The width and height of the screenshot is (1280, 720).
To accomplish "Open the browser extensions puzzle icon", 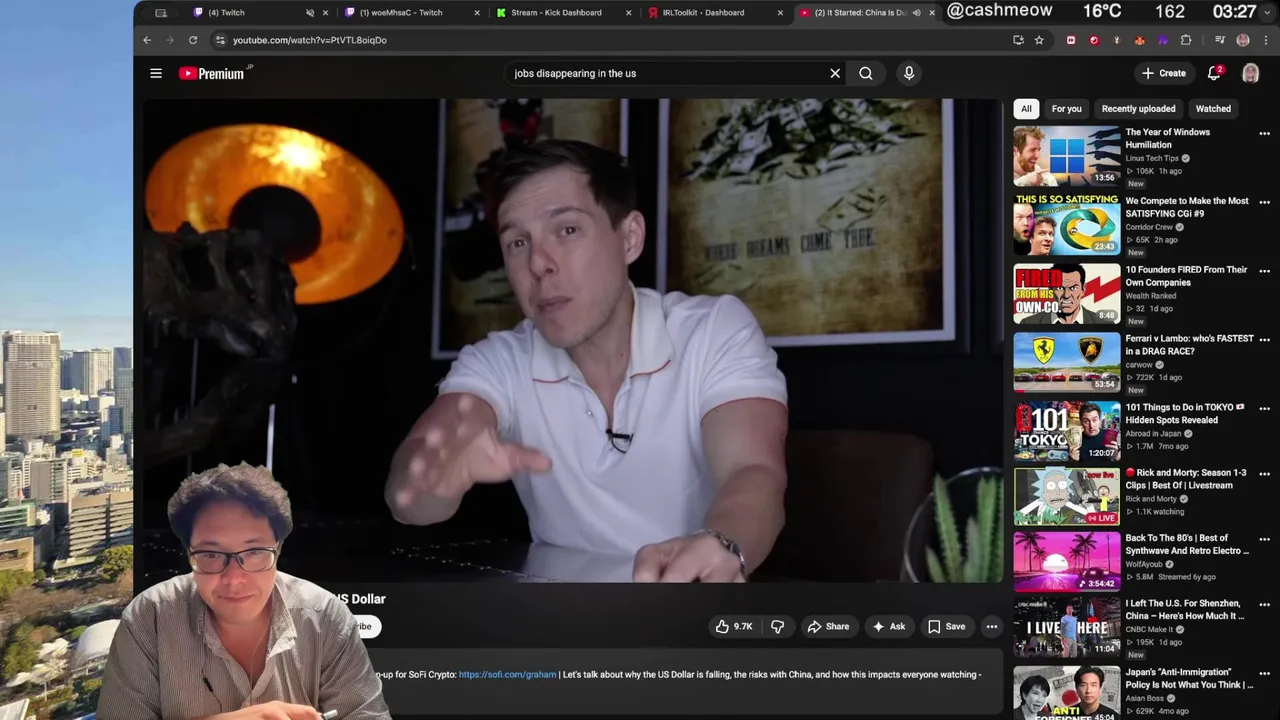I will 1186,40.
